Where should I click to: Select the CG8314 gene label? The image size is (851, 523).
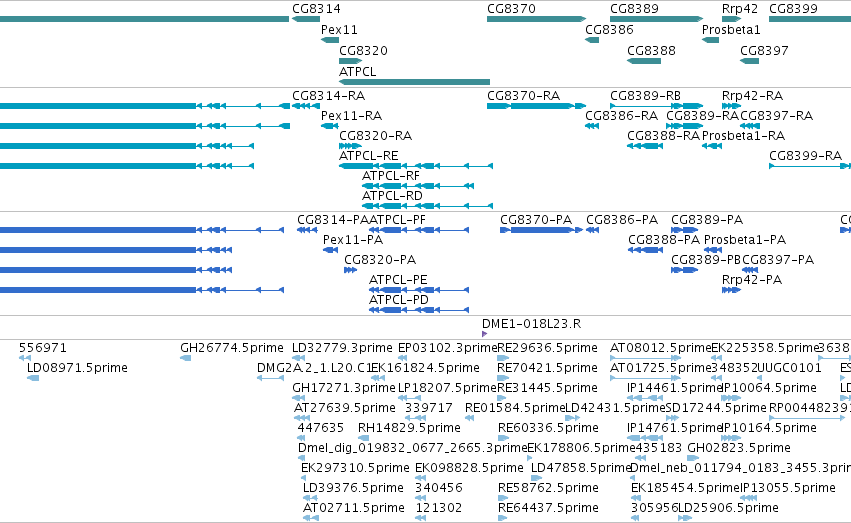[x=316, y=9]
